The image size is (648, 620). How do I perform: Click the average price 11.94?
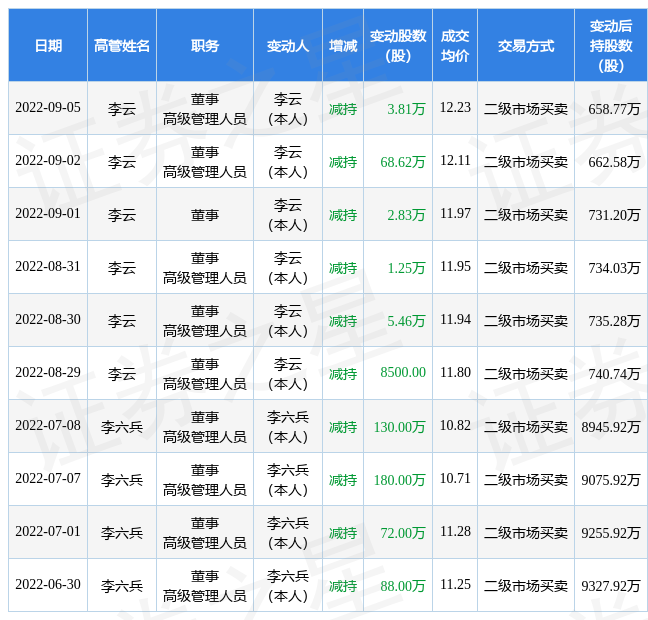pos(455,320)
